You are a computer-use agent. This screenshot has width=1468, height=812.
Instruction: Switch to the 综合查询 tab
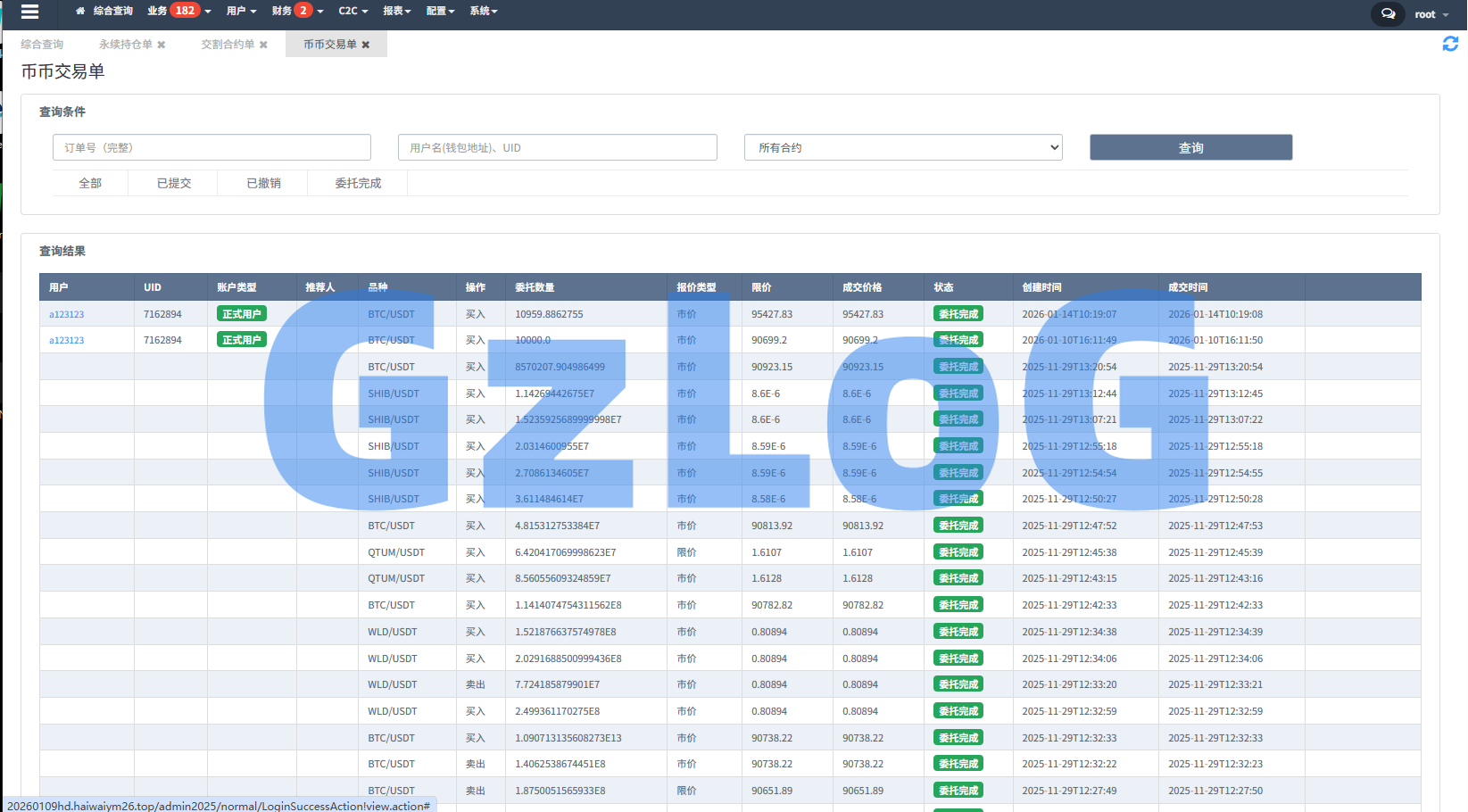pyautogui.click(x=42, y=45)
